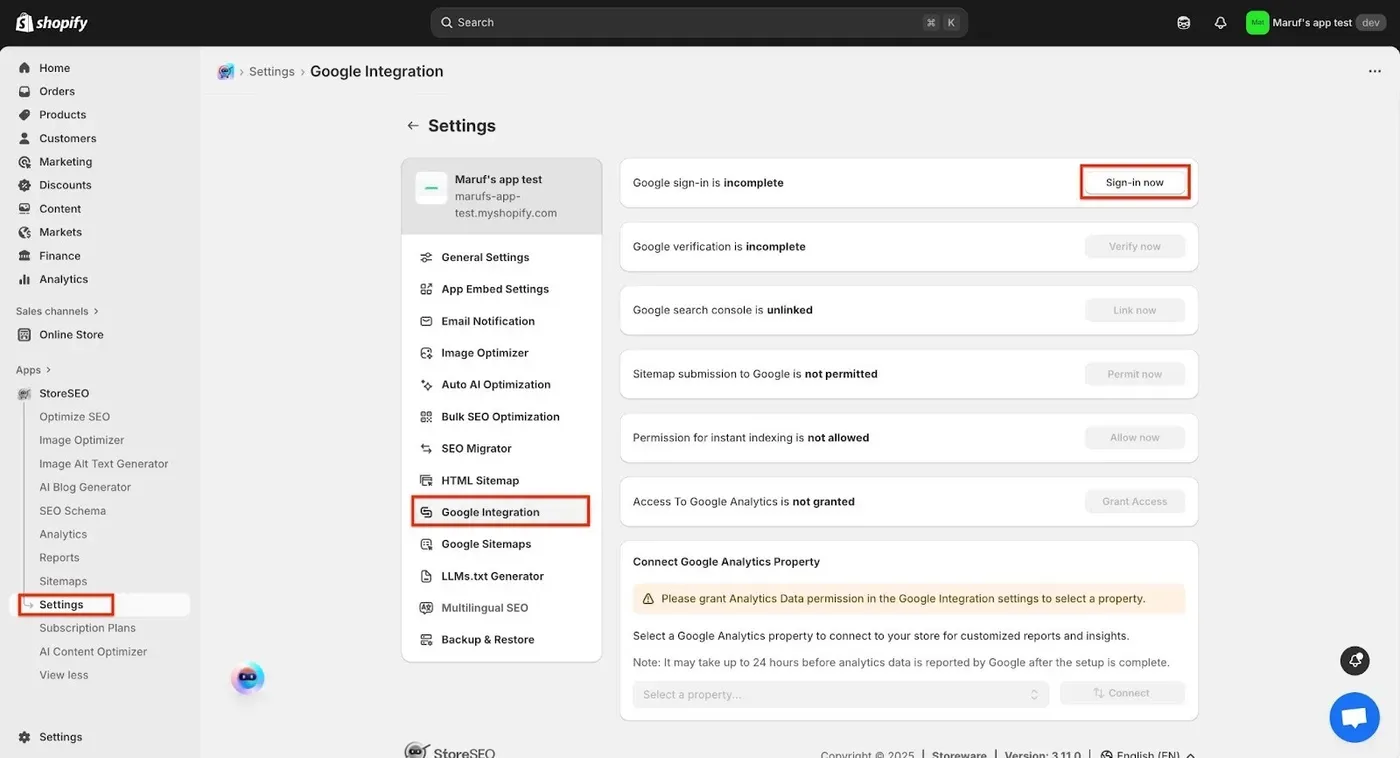Click the Products tag icon
The height and width of the screenshot is (758, 1400).
(x=25, y=115)
